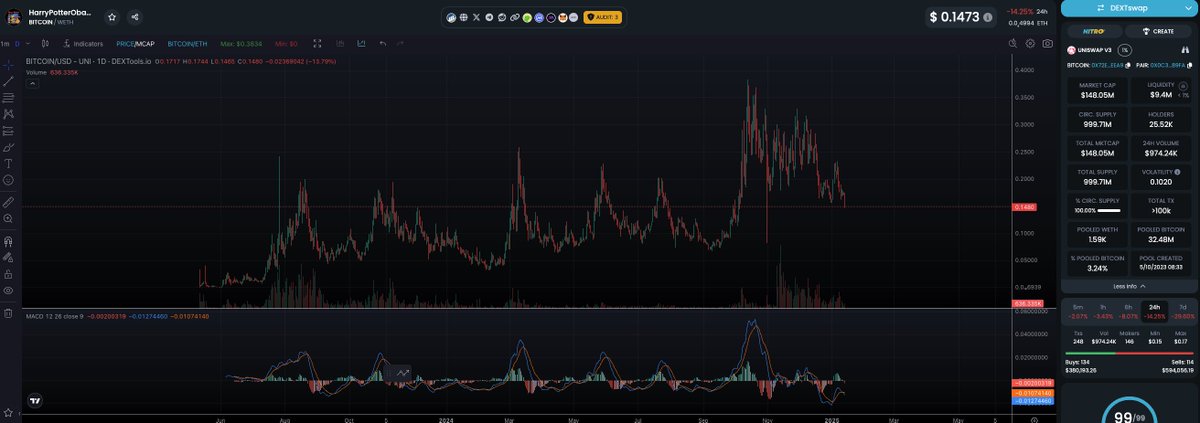Click the CREATE button
The width and height of the screenshot is (1200, 423).
(1160, 31)
